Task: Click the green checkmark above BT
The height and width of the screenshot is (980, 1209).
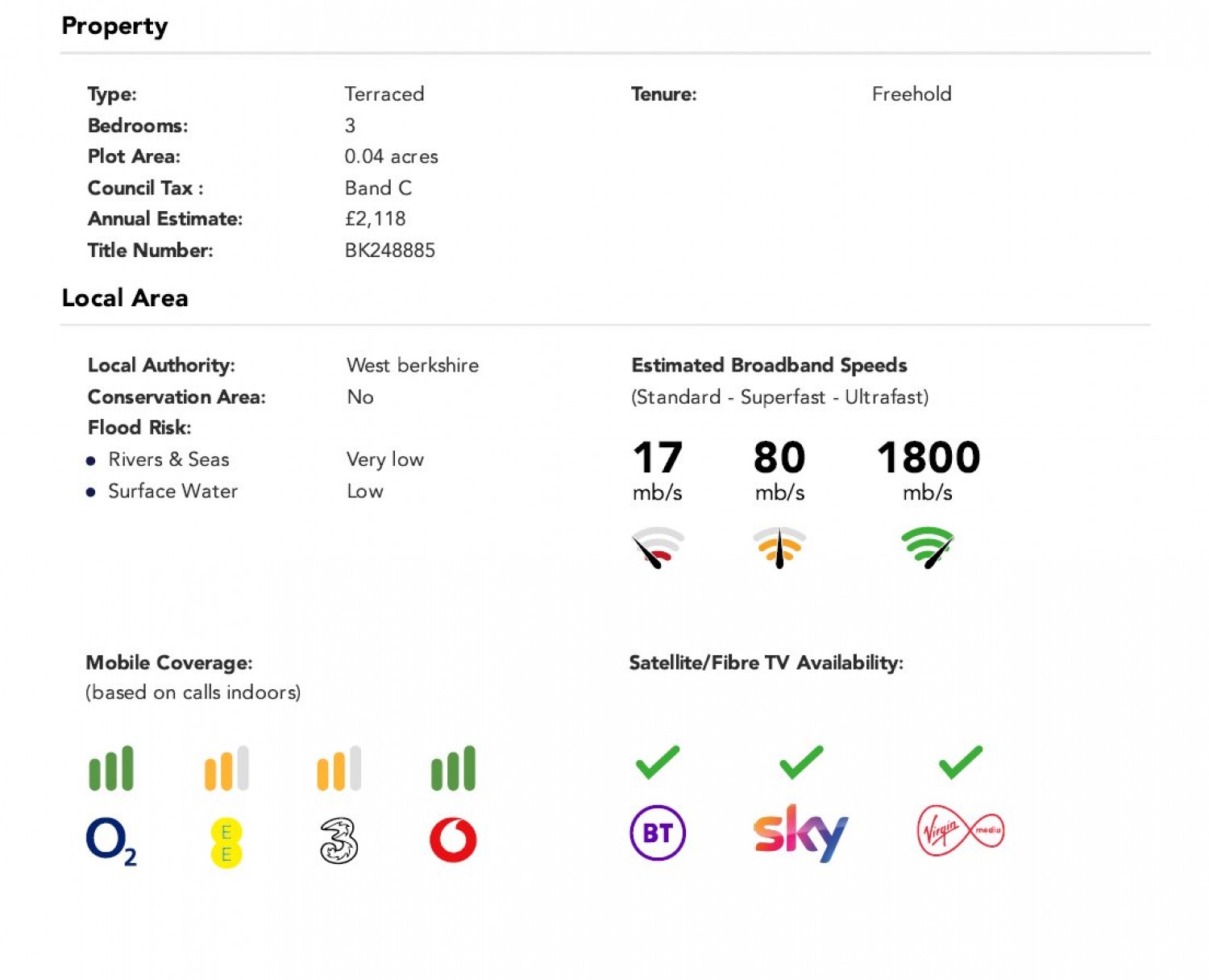Action: [x=658, y=762]
